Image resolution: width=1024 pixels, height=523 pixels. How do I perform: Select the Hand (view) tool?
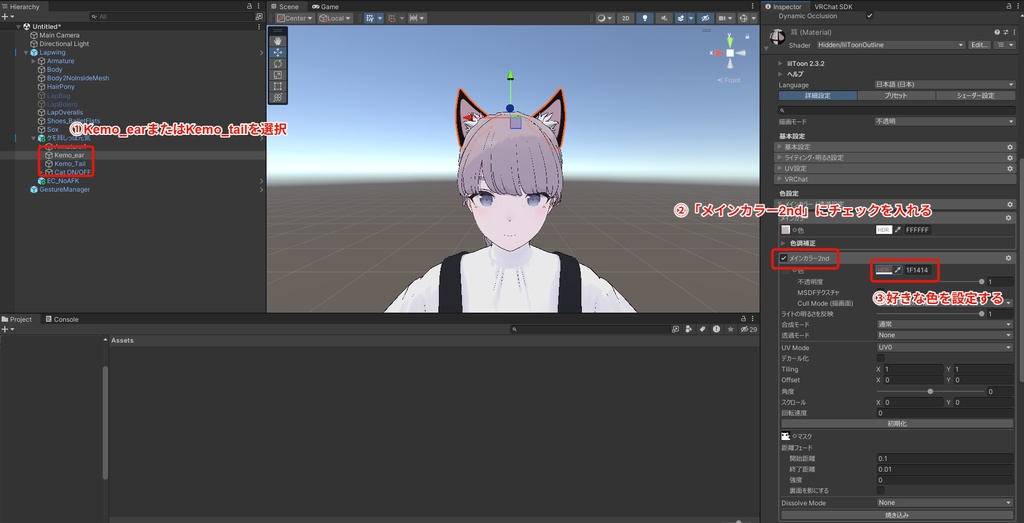(x=278, y=41)
